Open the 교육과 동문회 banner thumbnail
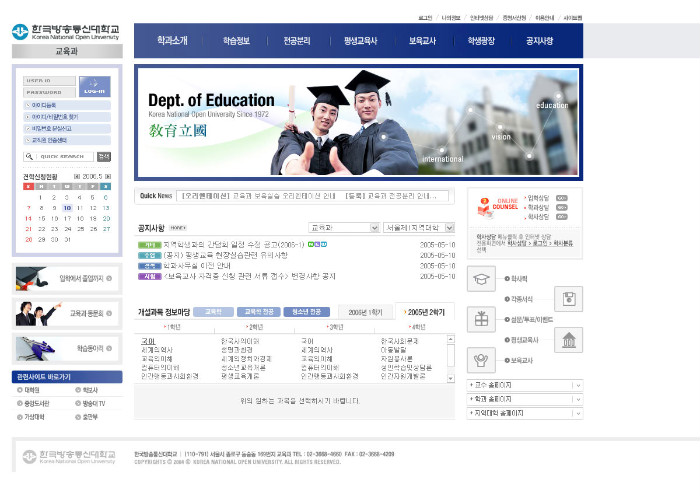The height and width of the screenshot is (496, 700). 38,313
